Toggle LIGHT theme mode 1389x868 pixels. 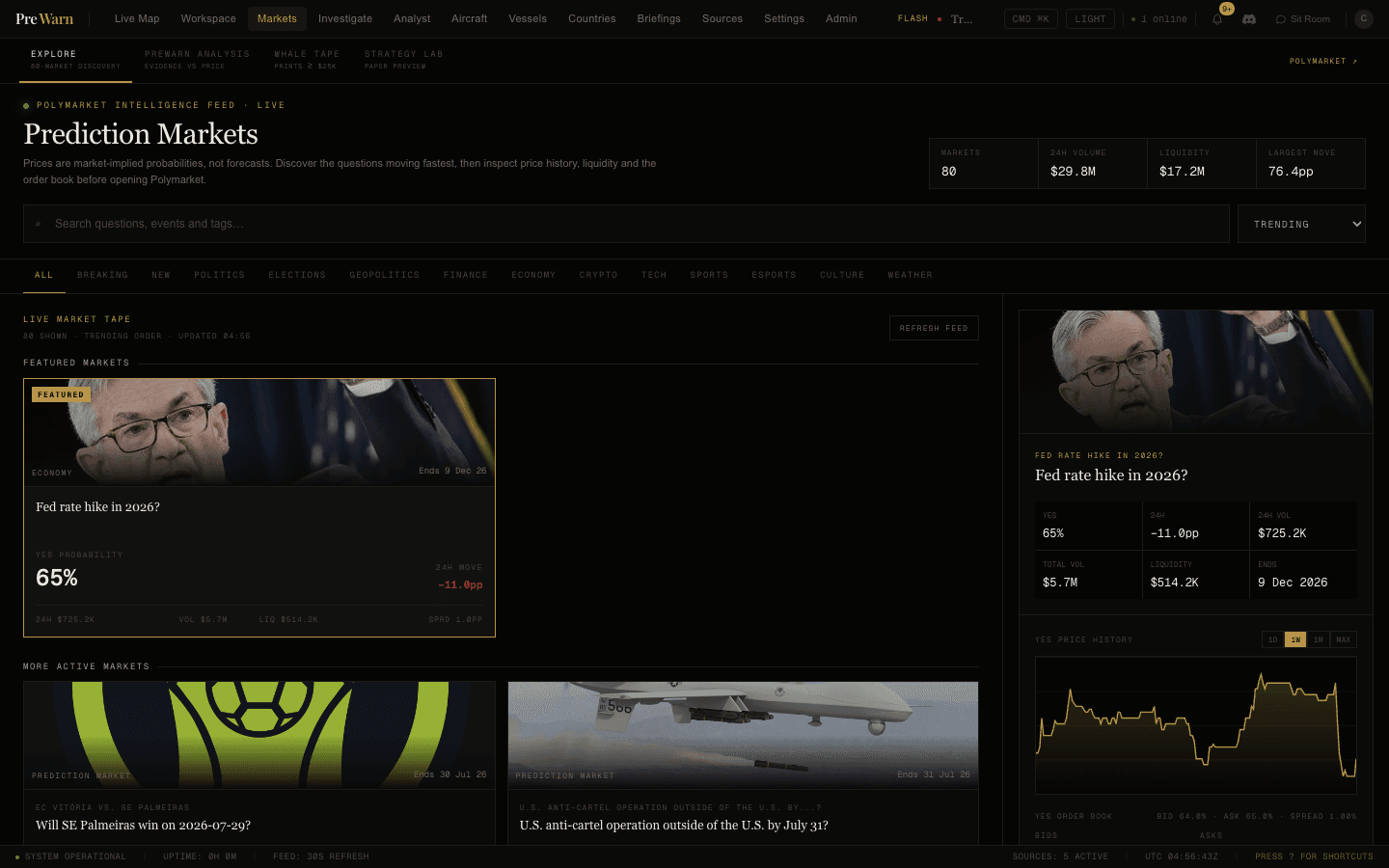pyautogui.click(x=1090, y=18)
